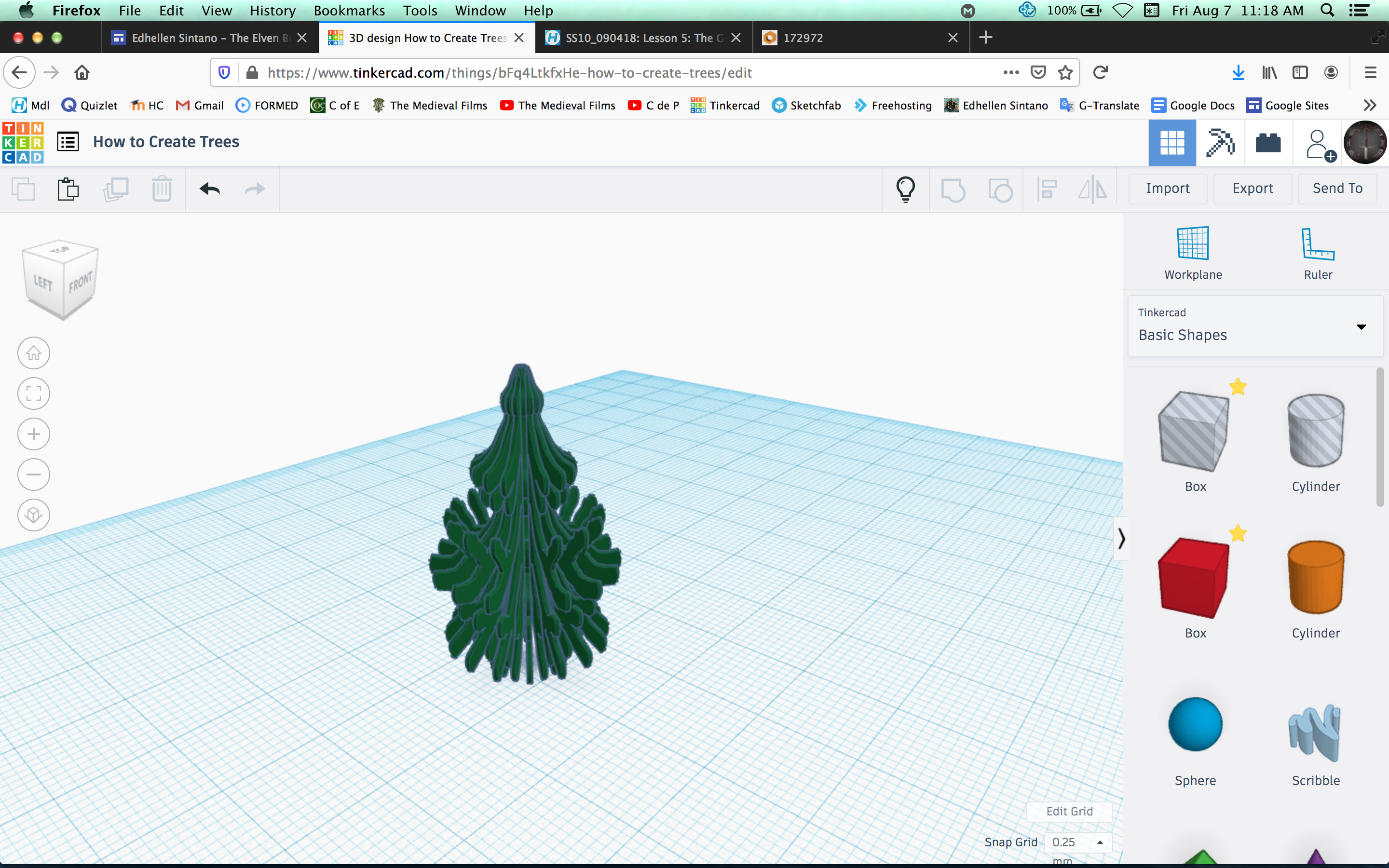Open Firefox hamburger application menu
1389x868 pixels.
1370,73
